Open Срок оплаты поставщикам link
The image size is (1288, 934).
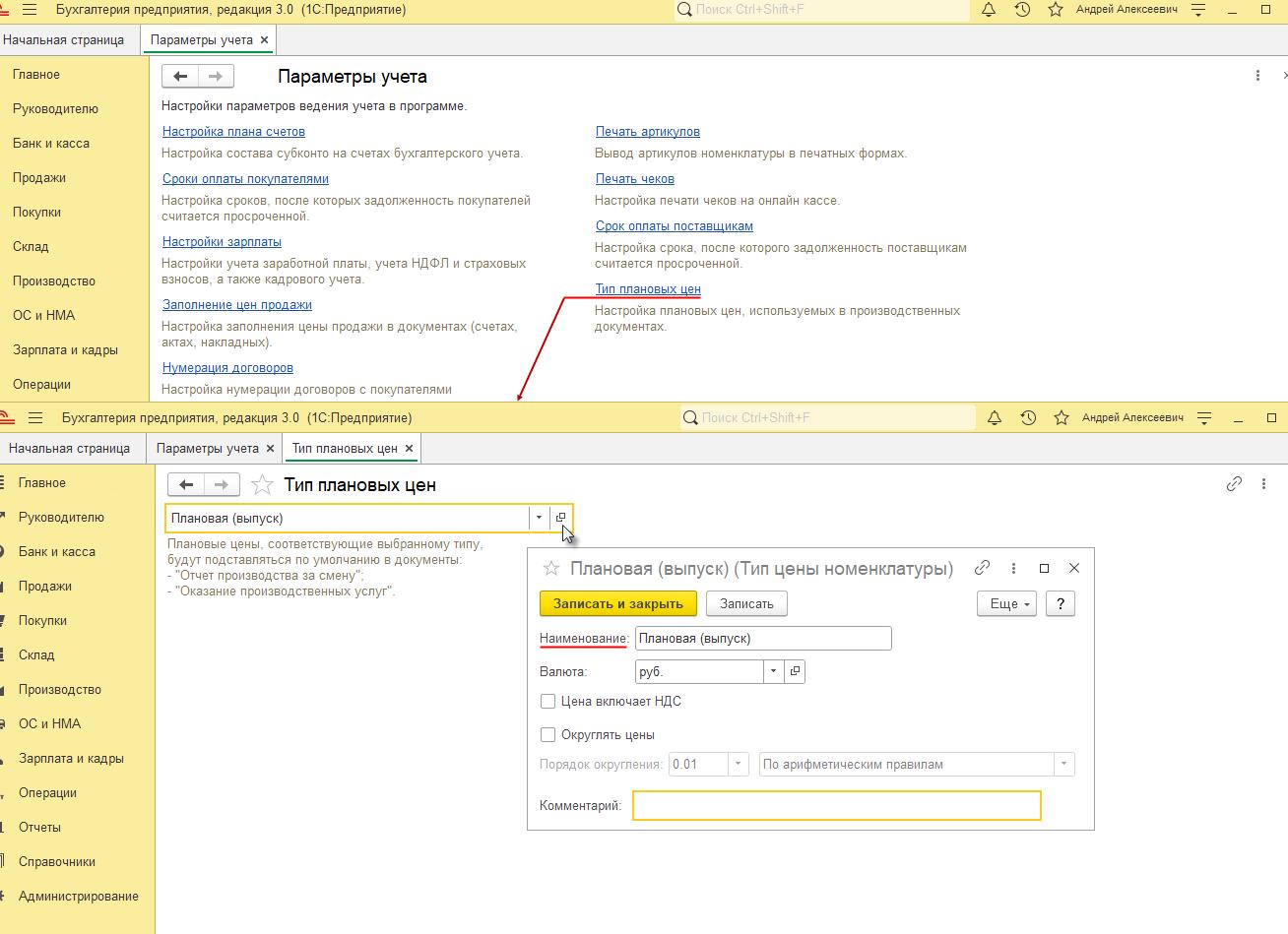pyautogui.click(x=675, y=226)
